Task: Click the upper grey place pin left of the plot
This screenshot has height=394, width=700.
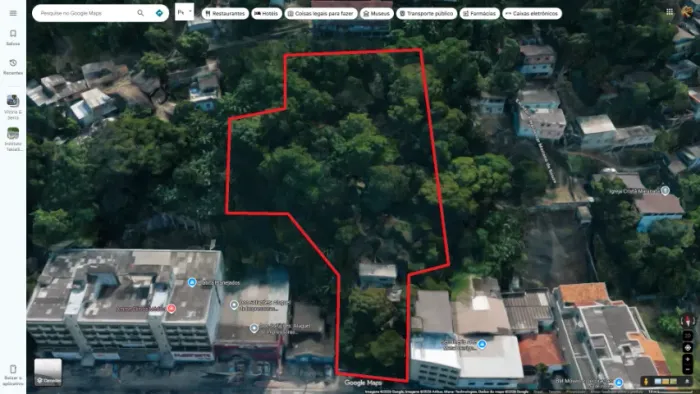Action: [233, 305]
